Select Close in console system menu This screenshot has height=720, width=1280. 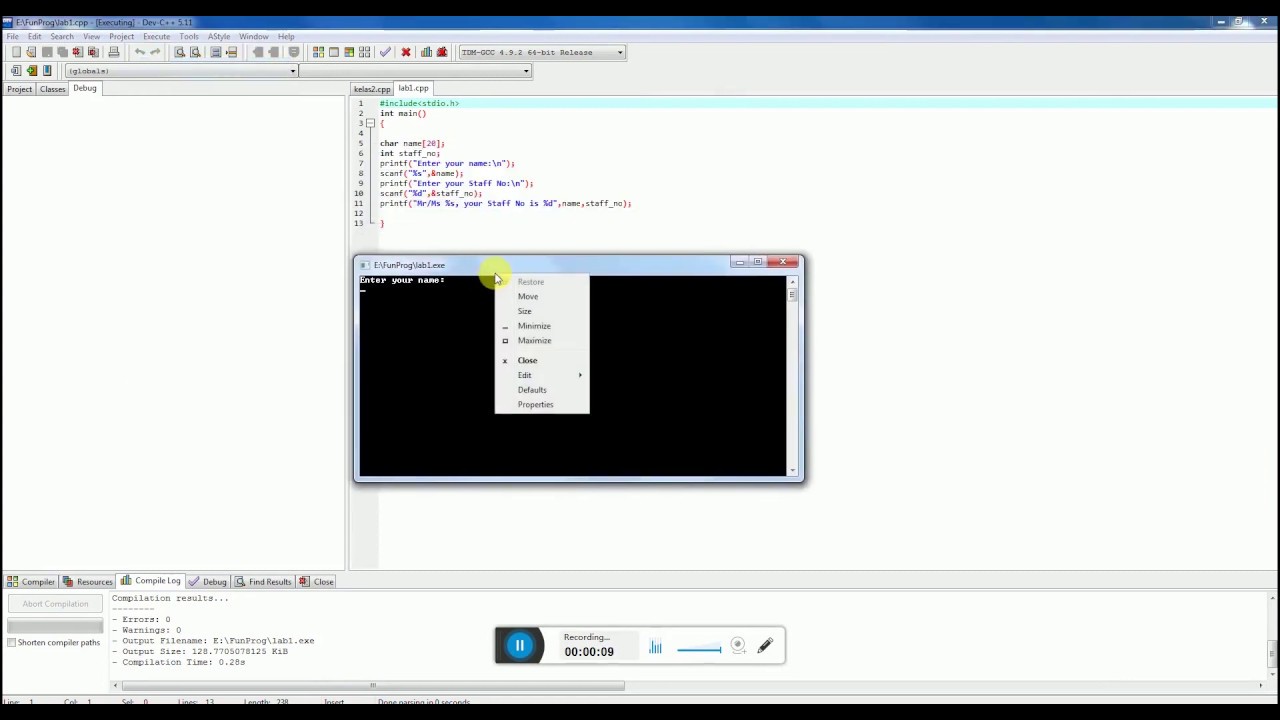click(542, 360)
